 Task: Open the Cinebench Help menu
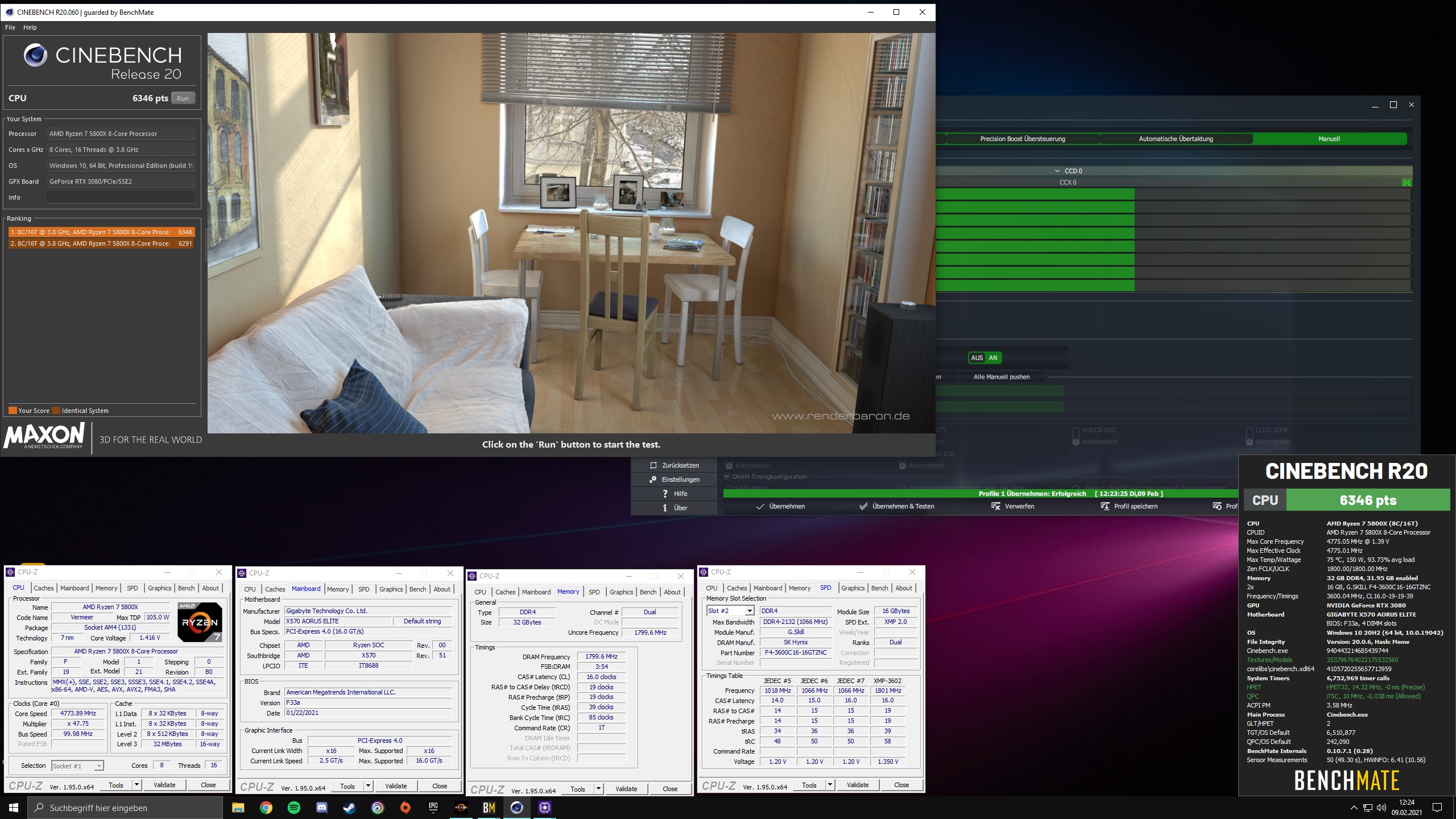click(30, 27)
